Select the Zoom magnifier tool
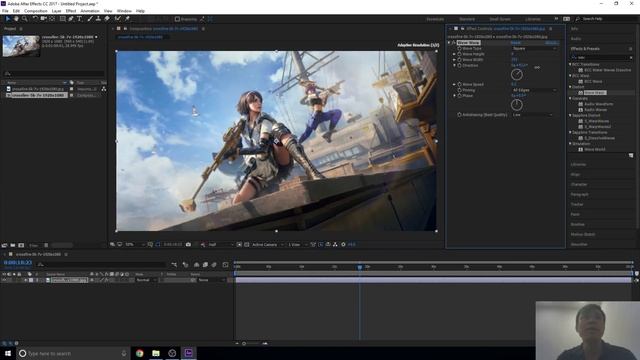 (x=25, y=19)
